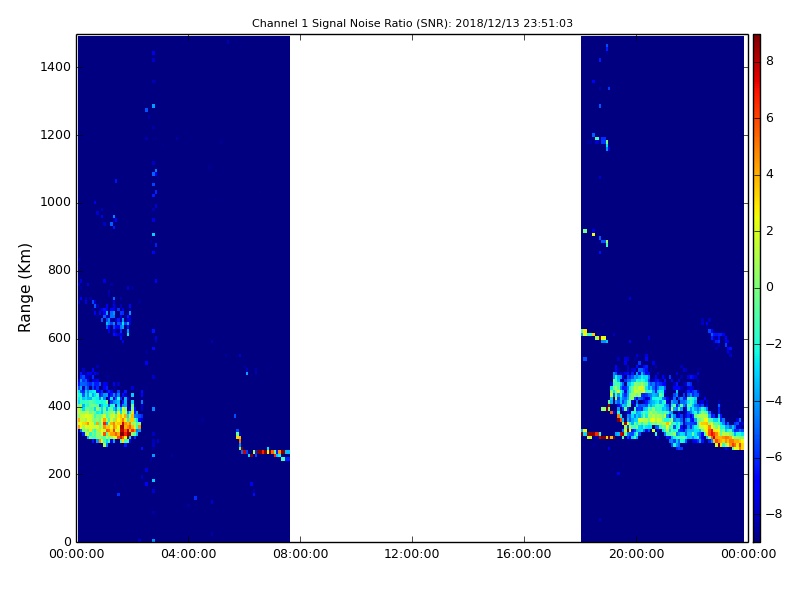
Task: Click the 200 y-axis tick label
Action: point(59,474)
